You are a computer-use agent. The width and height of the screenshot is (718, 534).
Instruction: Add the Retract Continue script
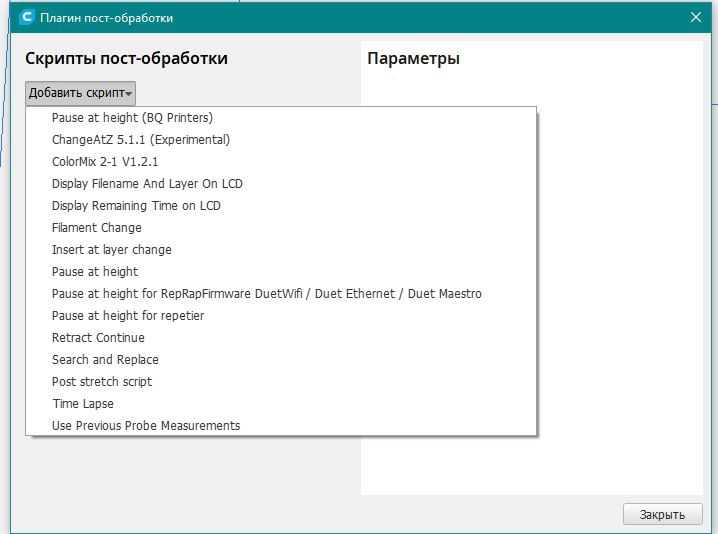[281, 338]
